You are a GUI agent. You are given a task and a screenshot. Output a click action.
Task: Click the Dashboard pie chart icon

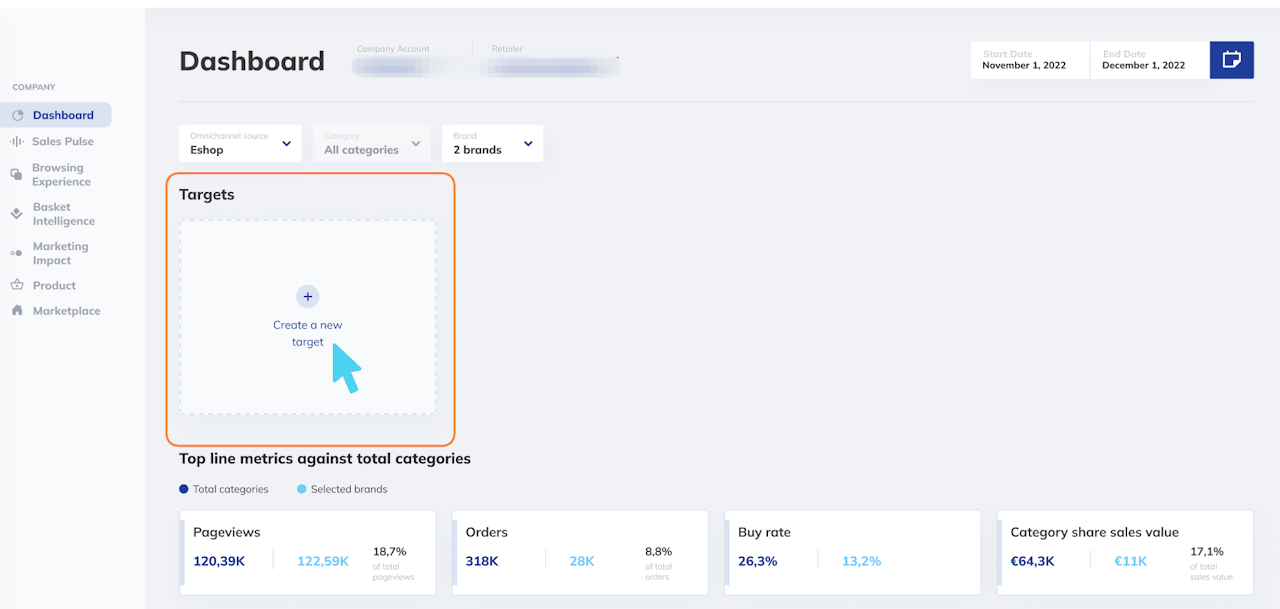click(x=17, y=116)
